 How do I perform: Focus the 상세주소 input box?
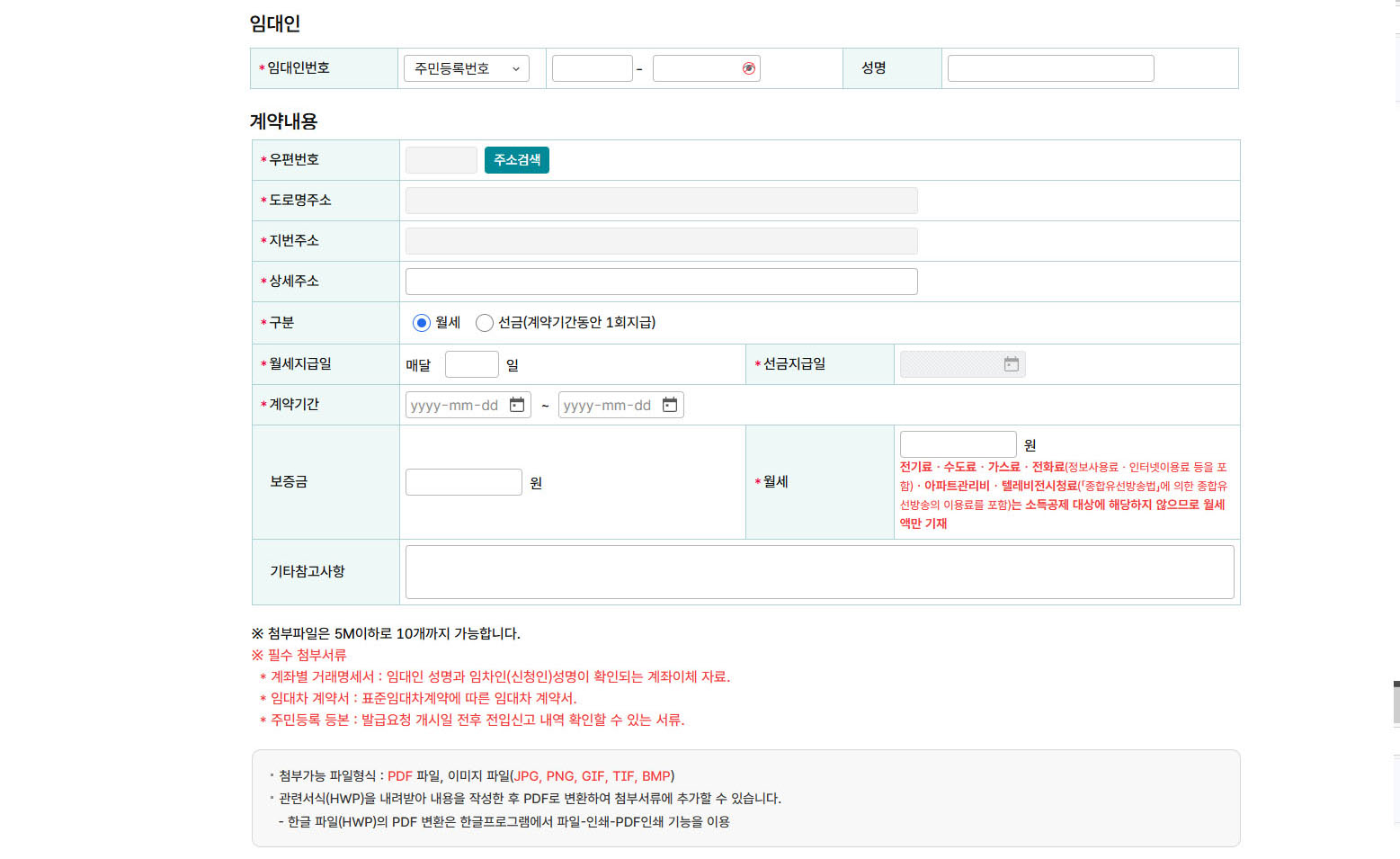pyautogui.click(x=661, y=282)
